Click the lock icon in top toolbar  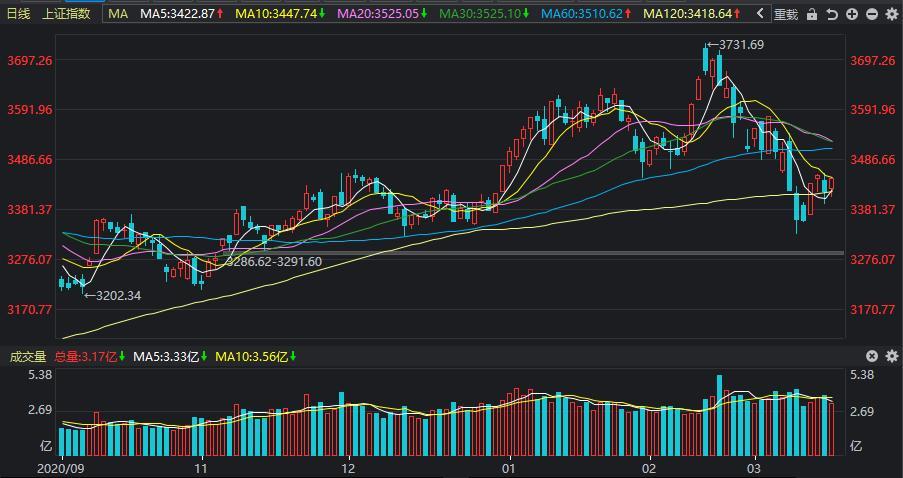click(x=811, y=14)
